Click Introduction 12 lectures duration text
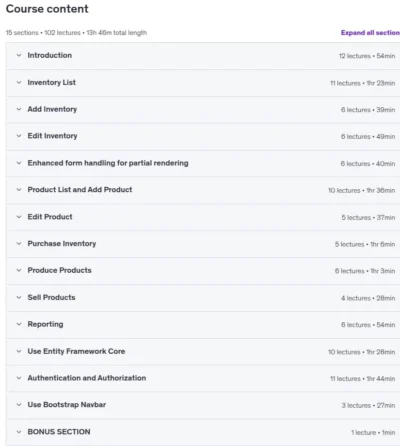 (x=367, y=56)
